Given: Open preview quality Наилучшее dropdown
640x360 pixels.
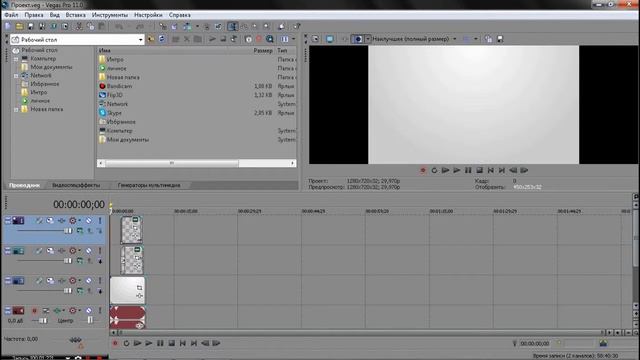Looking at the screenshot, I should [455, 39].
